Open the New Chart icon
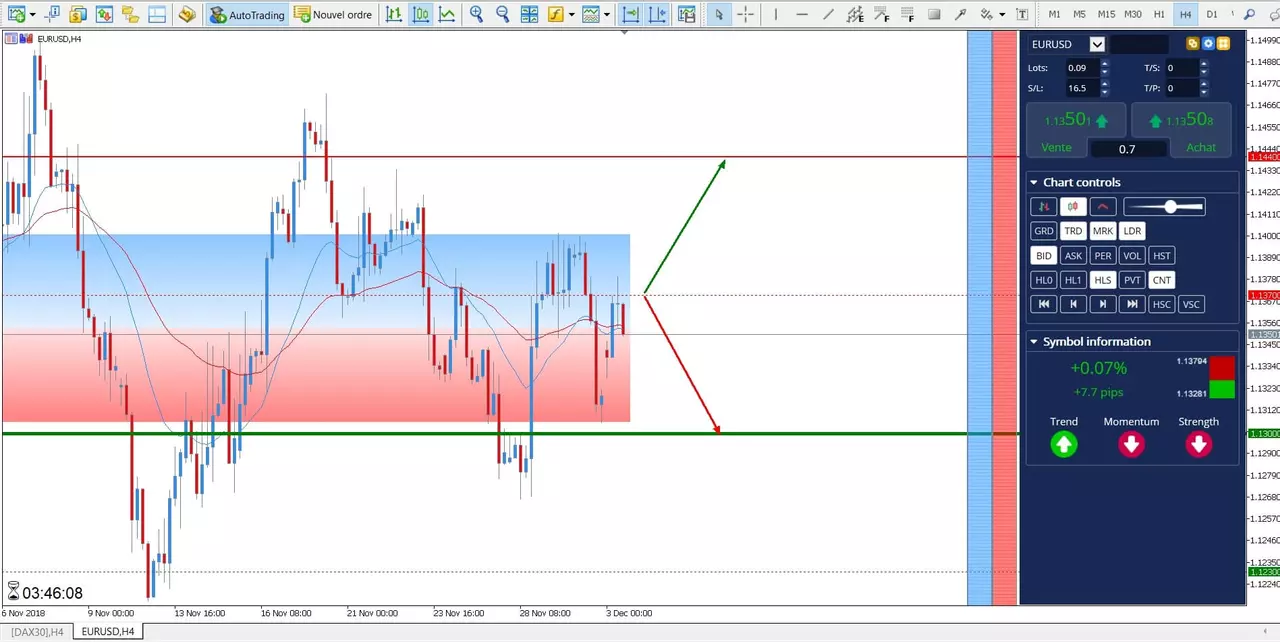Image resolution: width=1280 pixels, height=642 pixels. pyautogui.click(x=15, y=14)
